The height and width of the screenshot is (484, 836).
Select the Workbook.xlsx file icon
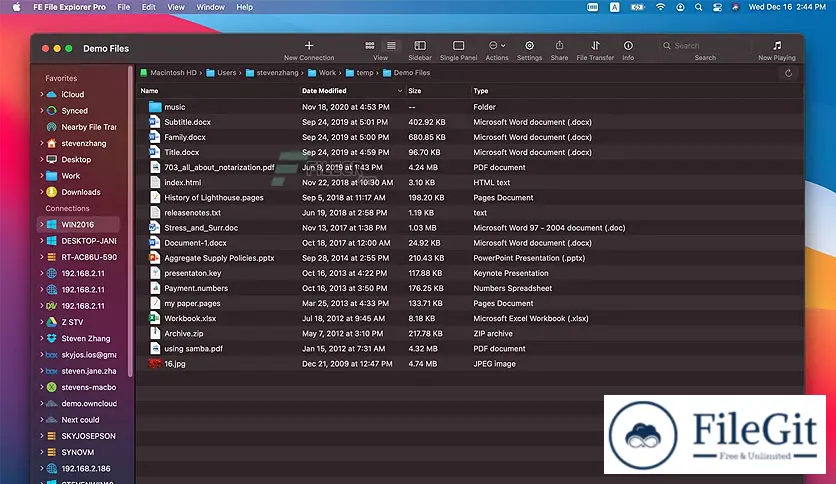click(155, 318)
